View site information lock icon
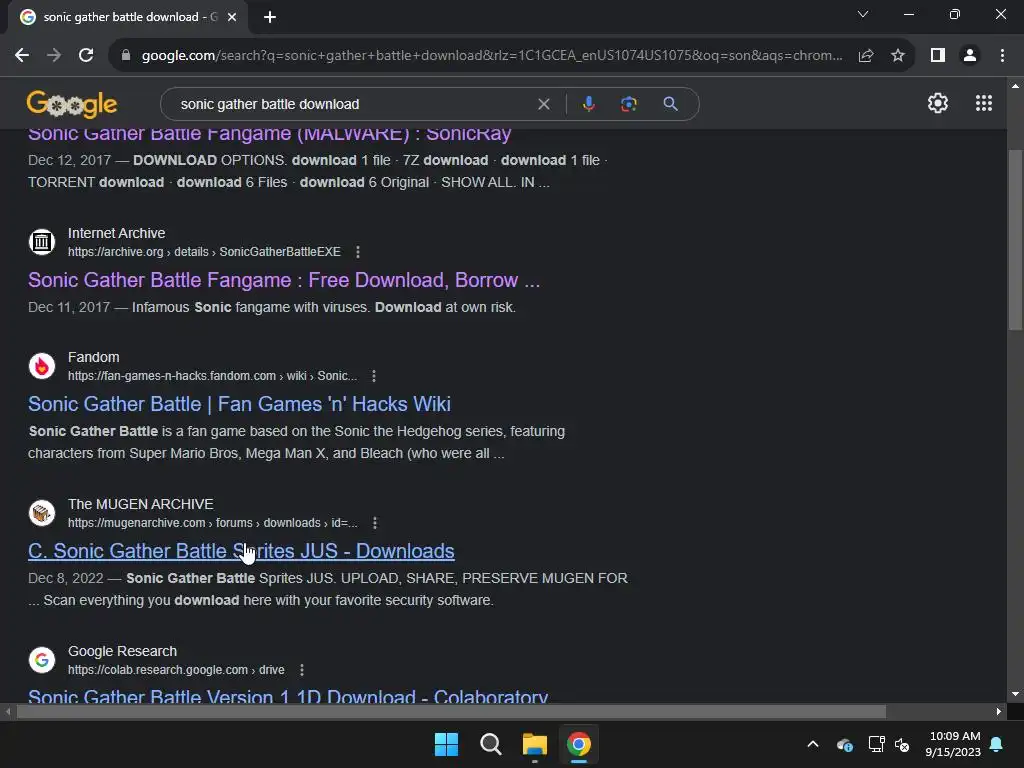 125,56
